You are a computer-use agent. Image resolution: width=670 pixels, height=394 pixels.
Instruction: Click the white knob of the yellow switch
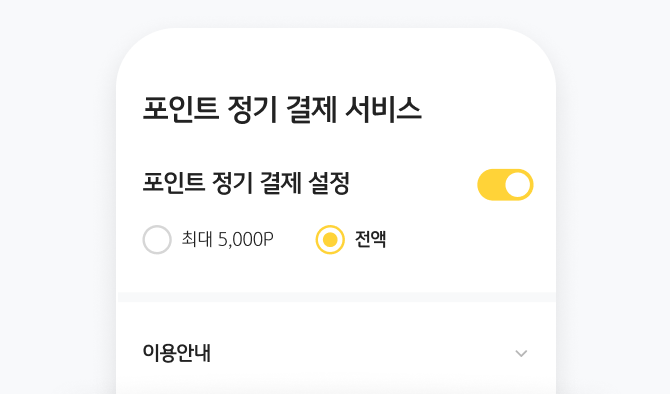[x=517, y=185]
